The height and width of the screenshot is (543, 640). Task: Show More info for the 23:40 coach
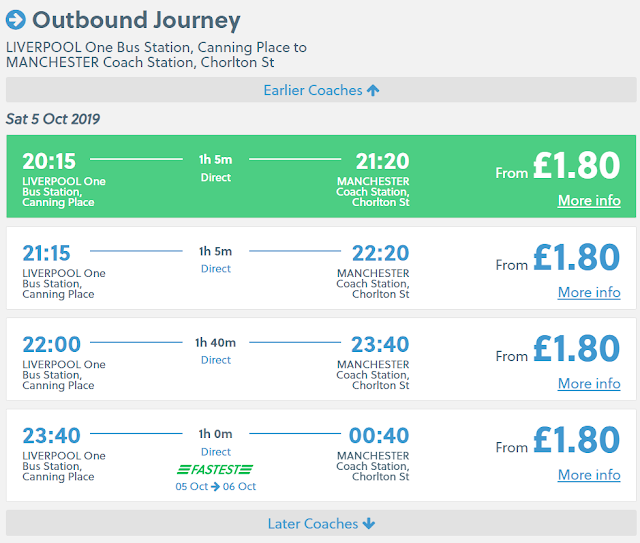click(589, 475)
